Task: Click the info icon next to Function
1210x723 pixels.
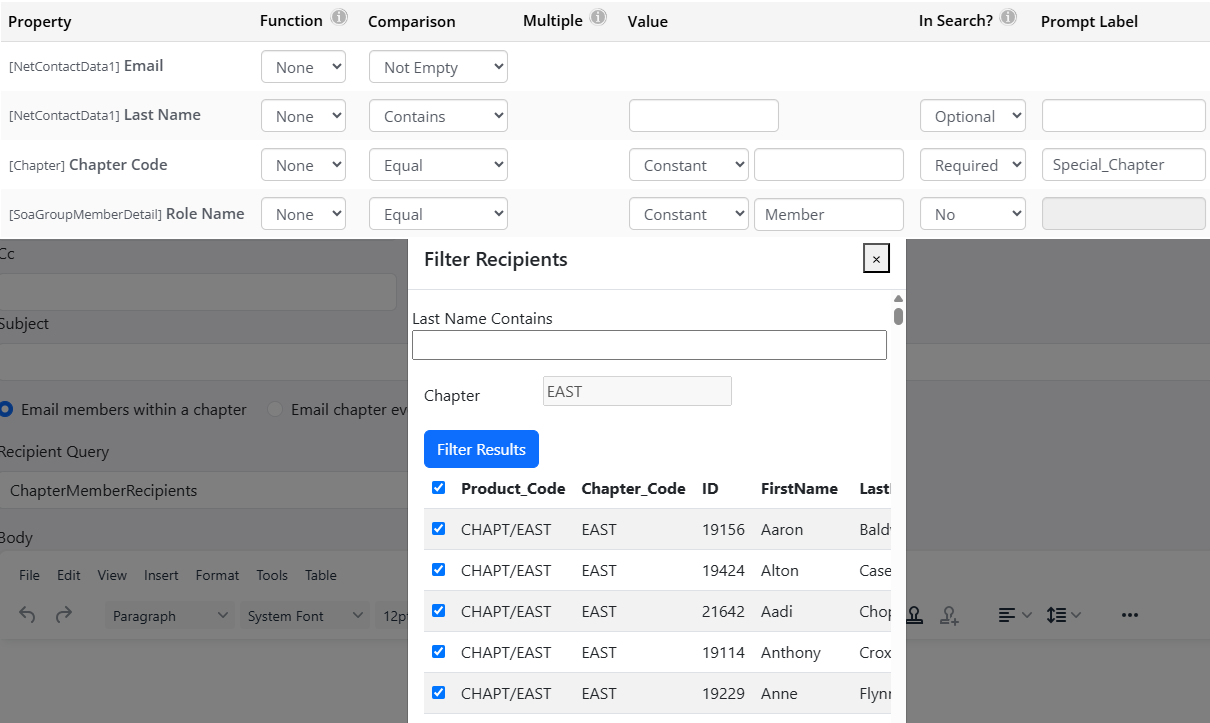Action: tap(340, 18)
